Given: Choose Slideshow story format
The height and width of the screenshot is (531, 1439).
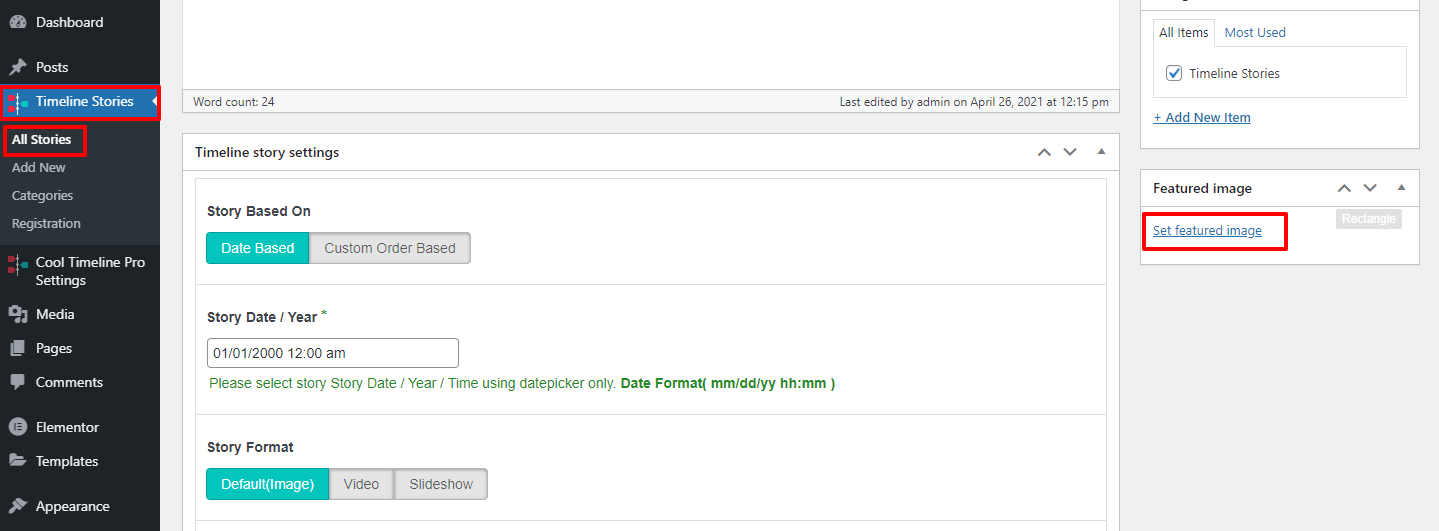Looking at the screenshot, I should 441,484.
